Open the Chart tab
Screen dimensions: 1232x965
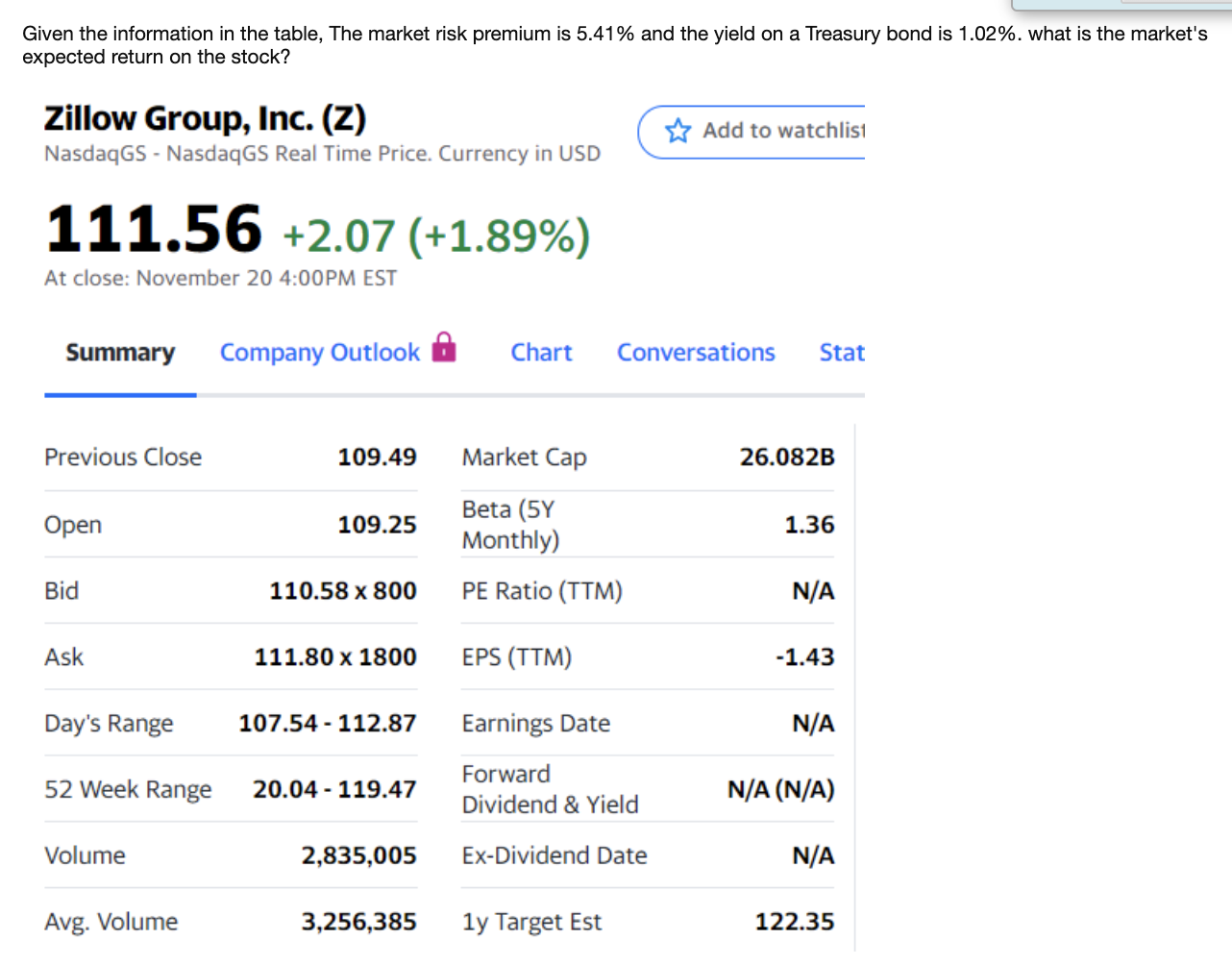541,353
